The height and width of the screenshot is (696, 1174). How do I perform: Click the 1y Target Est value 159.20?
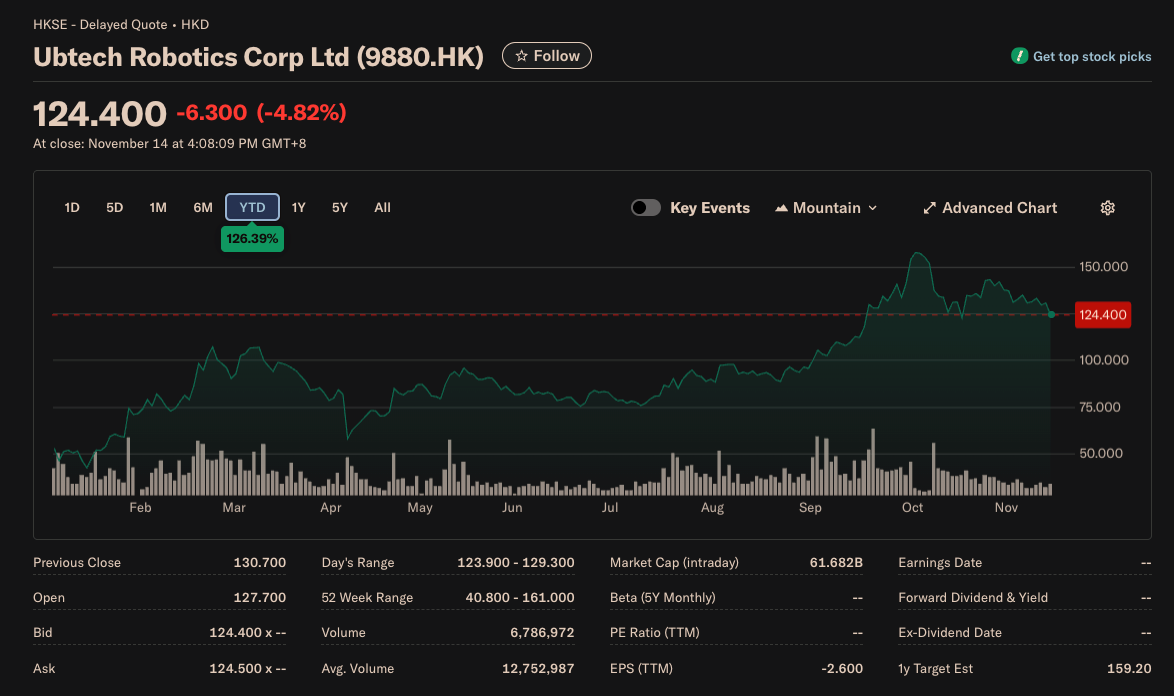click(1129, 669)
